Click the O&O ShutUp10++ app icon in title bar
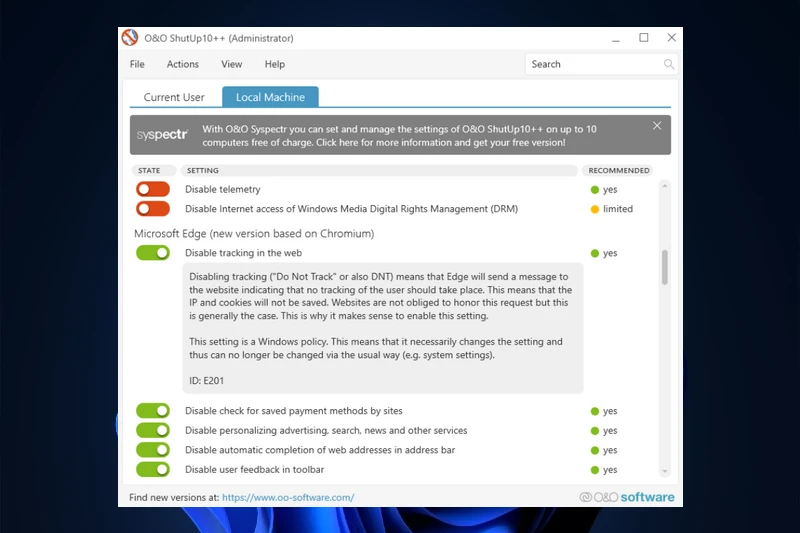The height and width of the screenshot is (533, 800). [130, 38]
